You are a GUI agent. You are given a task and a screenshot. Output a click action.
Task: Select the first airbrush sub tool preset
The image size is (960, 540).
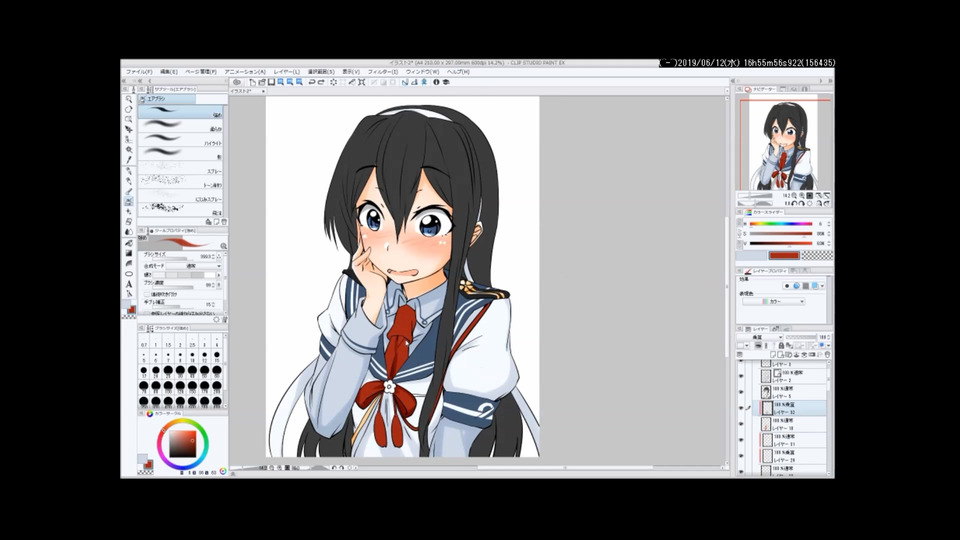point(182,111)
